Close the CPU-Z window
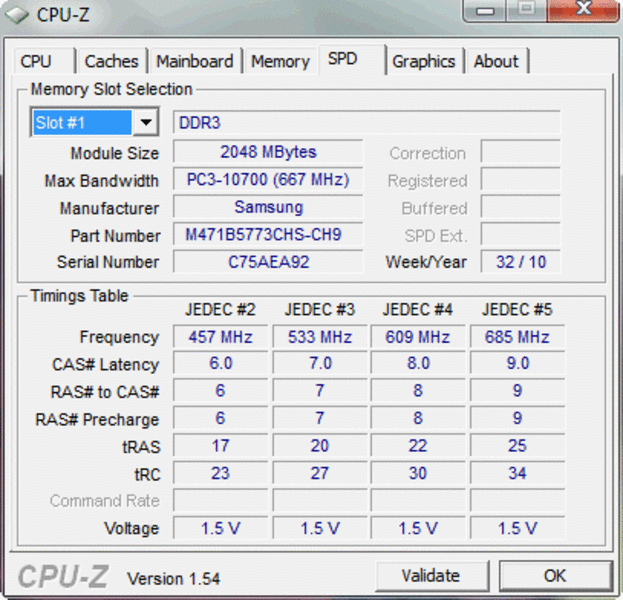The image size is (623, 600). [x=583, y=10]
